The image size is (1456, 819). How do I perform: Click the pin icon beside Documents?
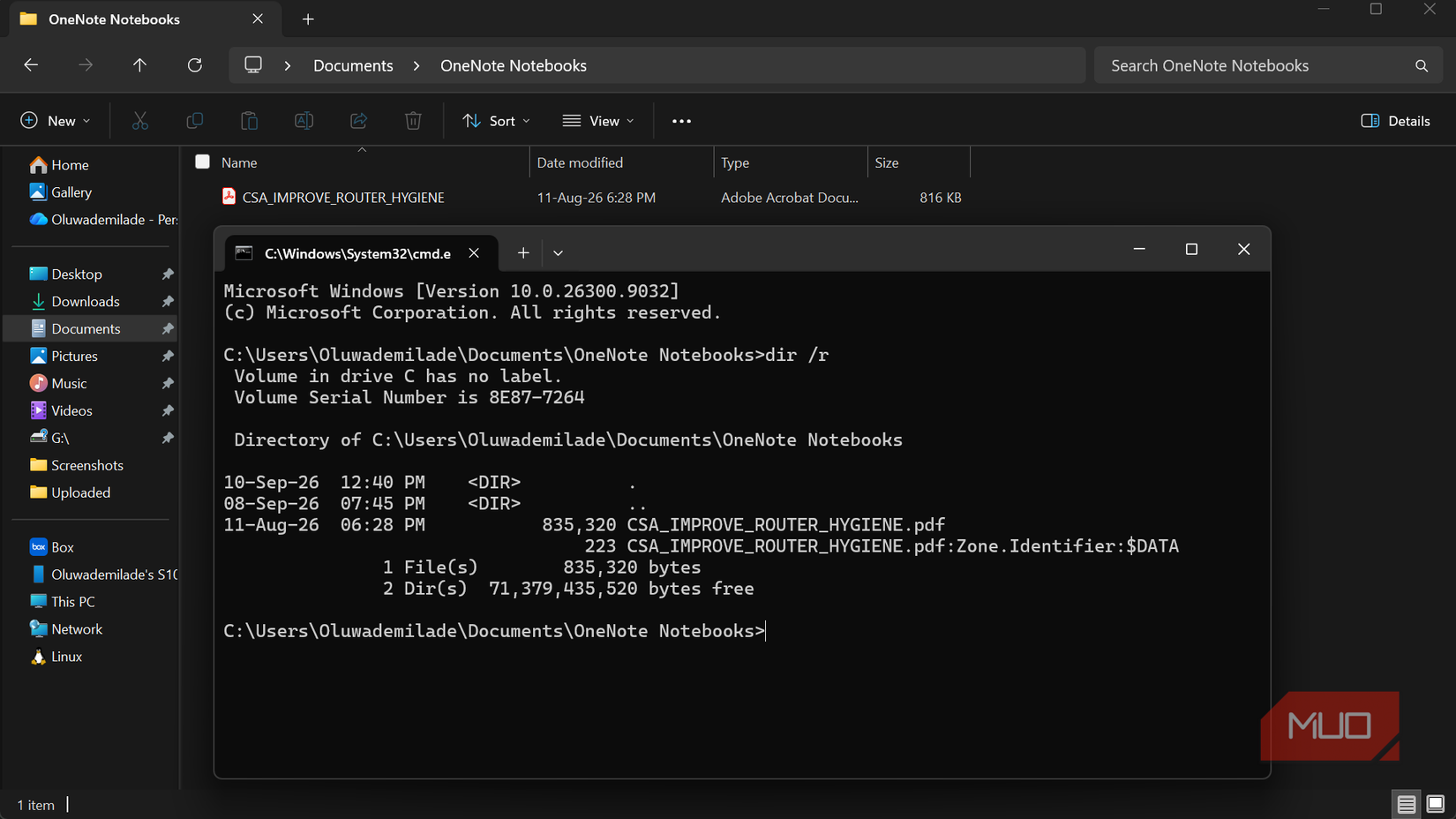tap(168, 329)
